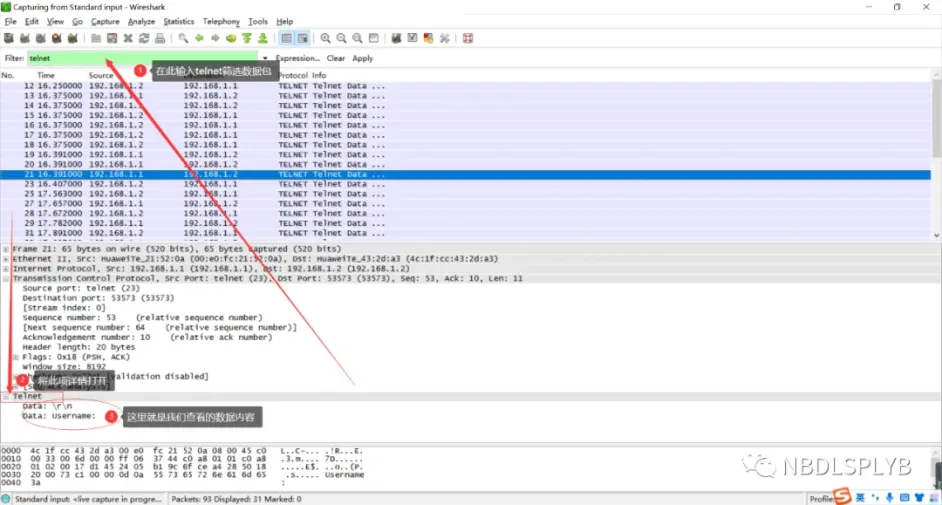Image resolution: width=942 pixels, height=505 pixels.
Task: Collapse the Telnet tree section
Action: tap(6, 396)
